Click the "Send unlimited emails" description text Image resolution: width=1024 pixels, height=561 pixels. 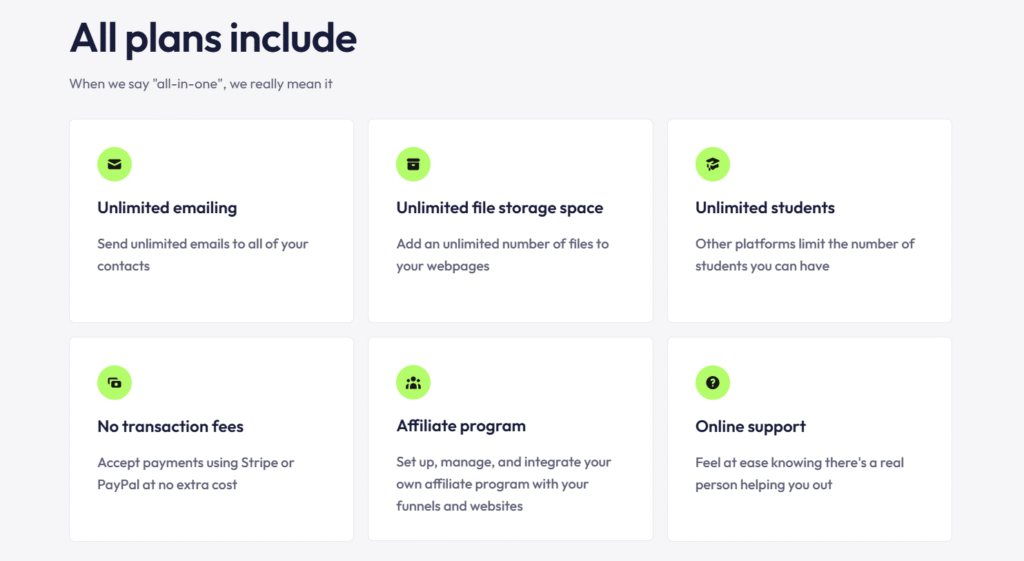coord(202,254)
